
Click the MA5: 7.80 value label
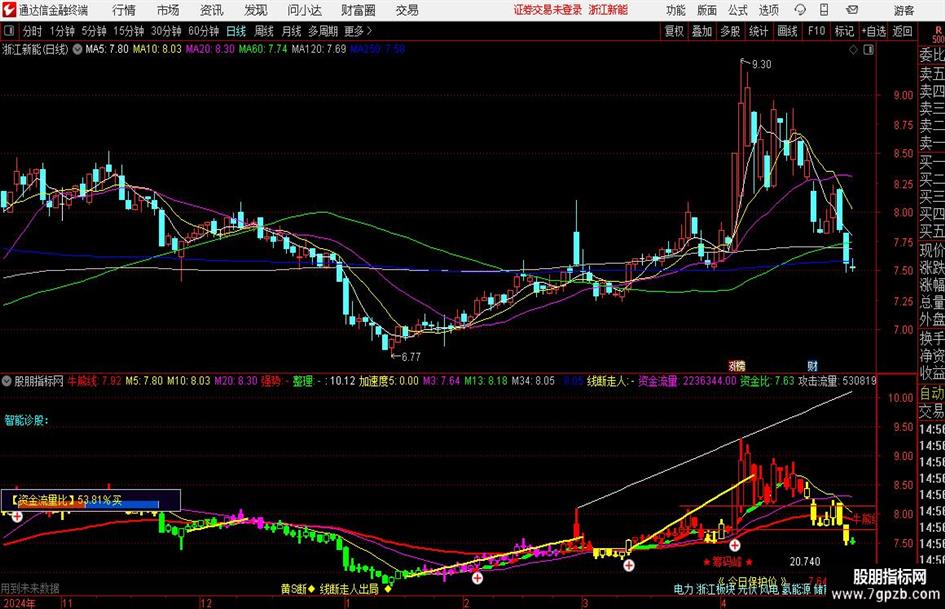pyautogui.click(x=107, y=49)
